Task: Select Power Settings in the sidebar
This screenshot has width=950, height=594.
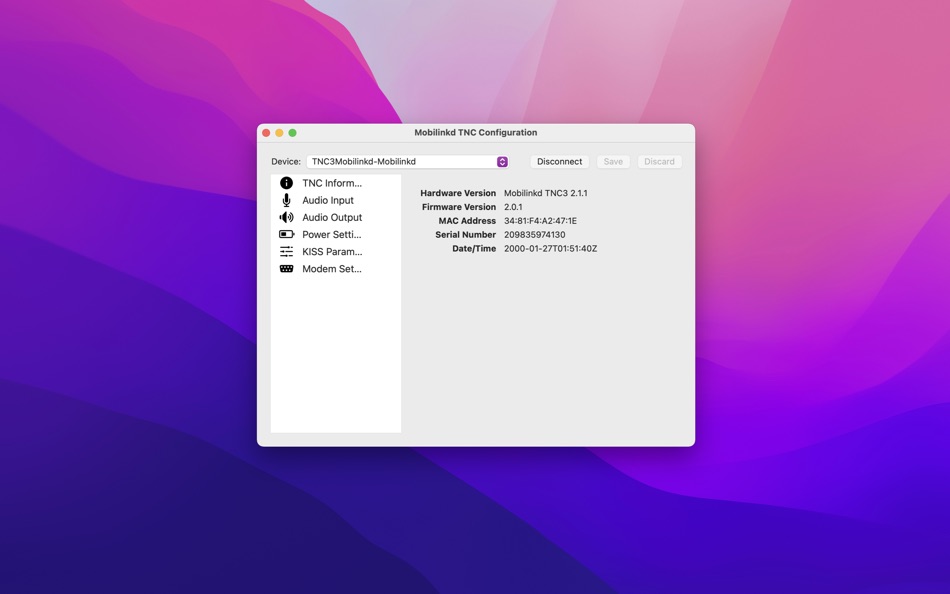Action: click(330, 234)
